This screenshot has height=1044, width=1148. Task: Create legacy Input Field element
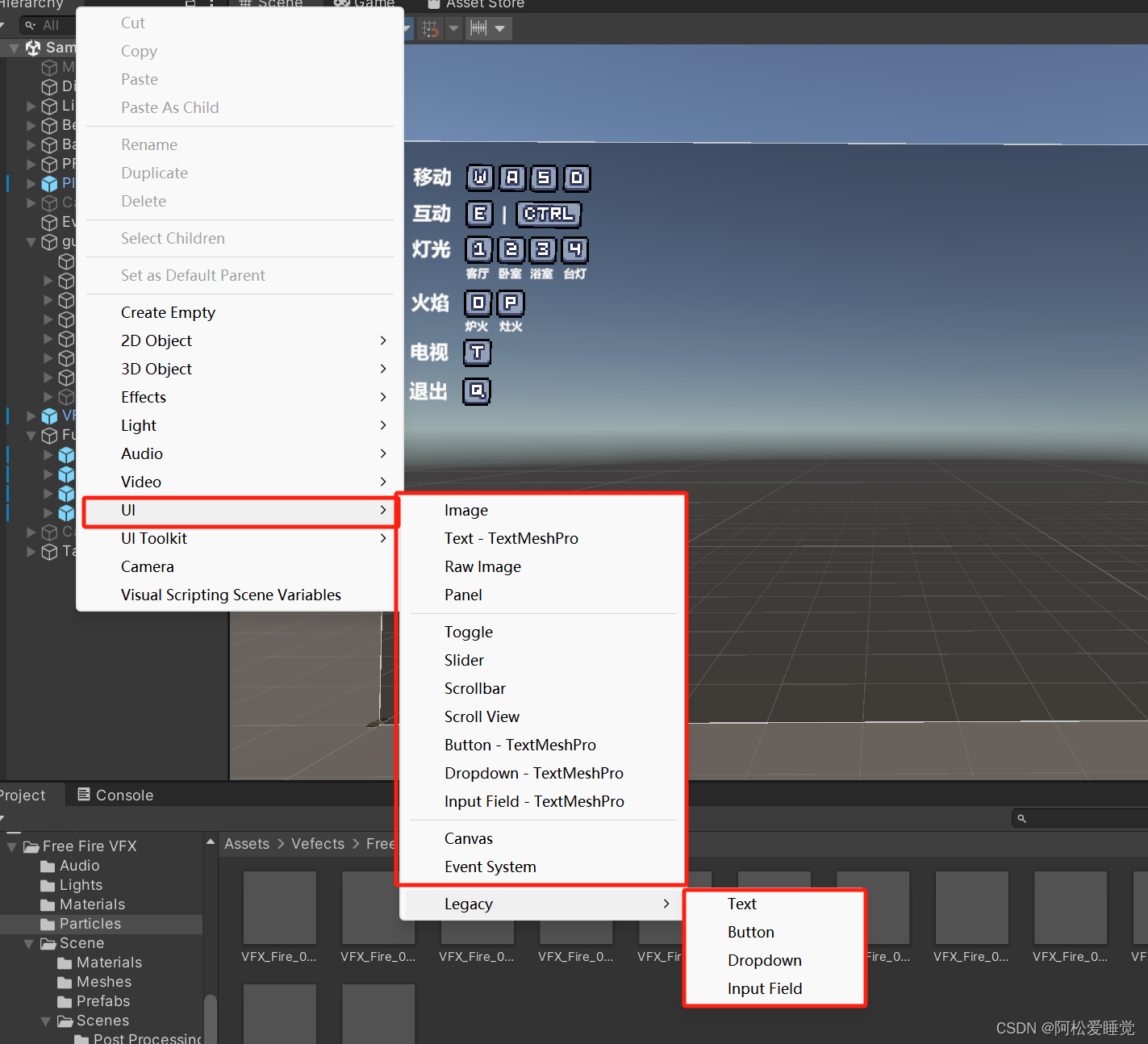coord(774,988)
